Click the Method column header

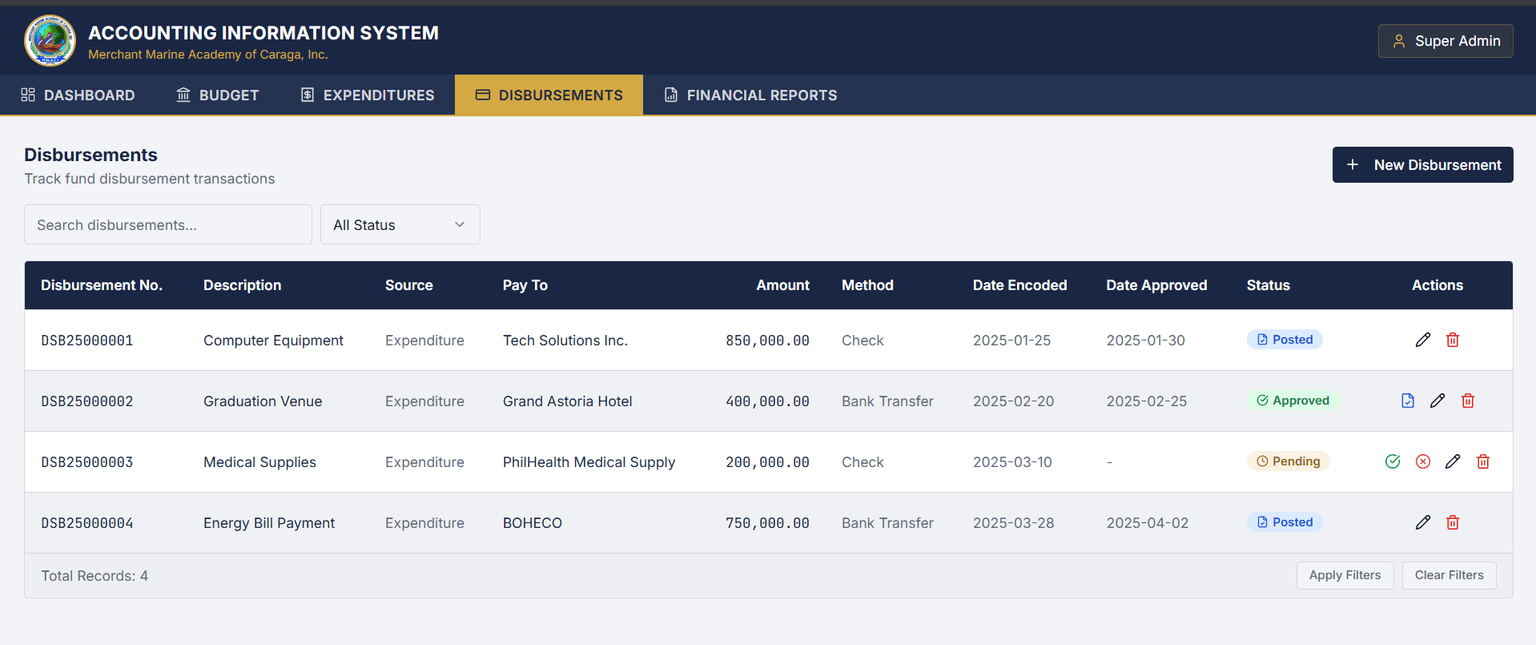(x=867, y=285)
